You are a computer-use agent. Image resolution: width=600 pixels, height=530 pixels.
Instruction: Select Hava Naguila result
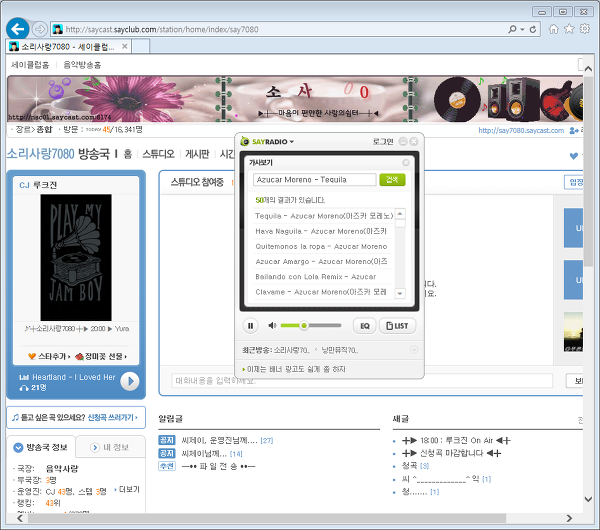(x=324, y=231)
